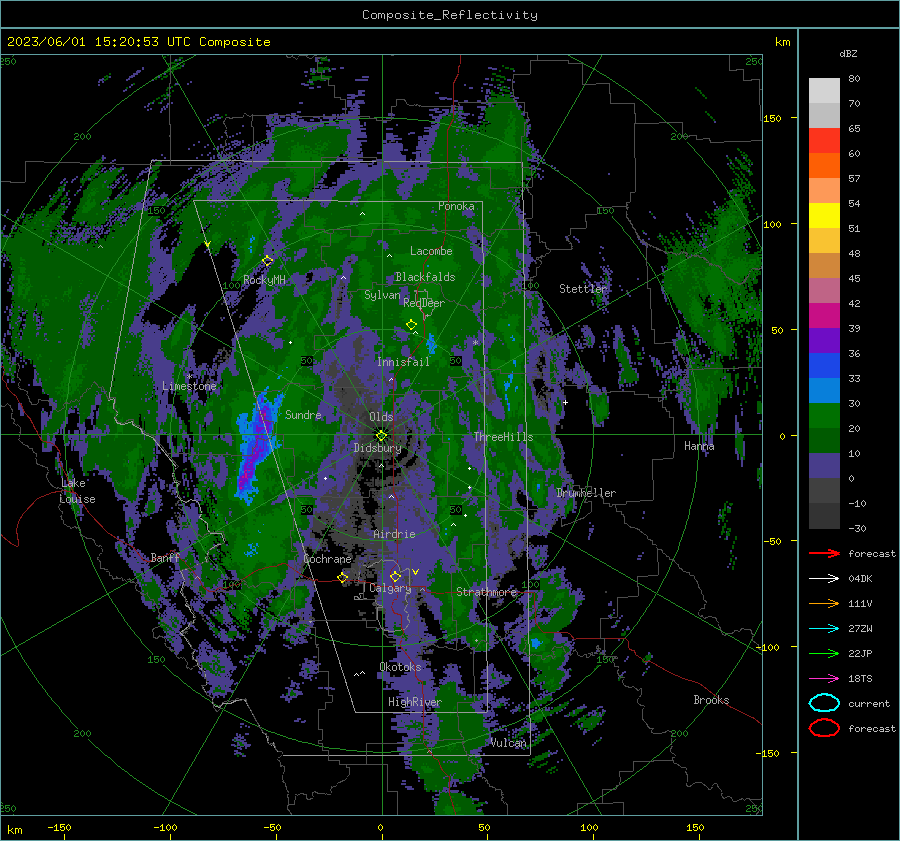Image resolution: width=900 pixels, height=841 pixels.
Task: Click the Stettler town label
Action: coord(583,289)
